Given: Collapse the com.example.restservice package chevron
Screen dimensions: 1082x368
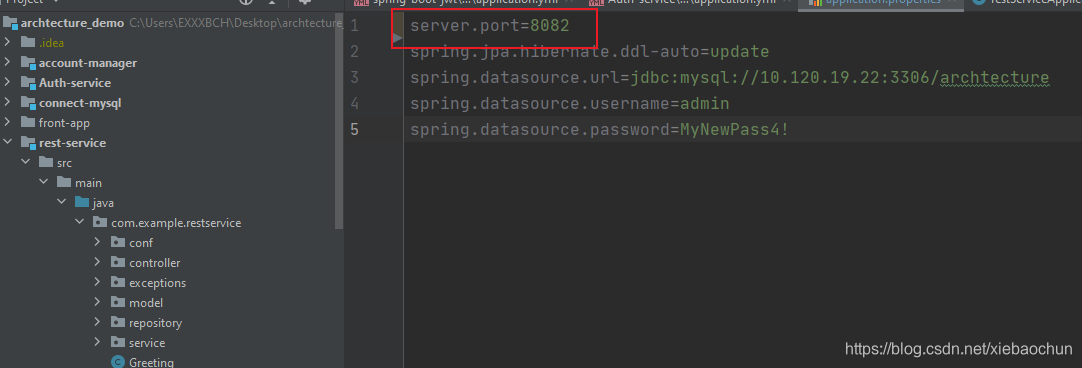Looking at the screenshot, I should [79, 223].
